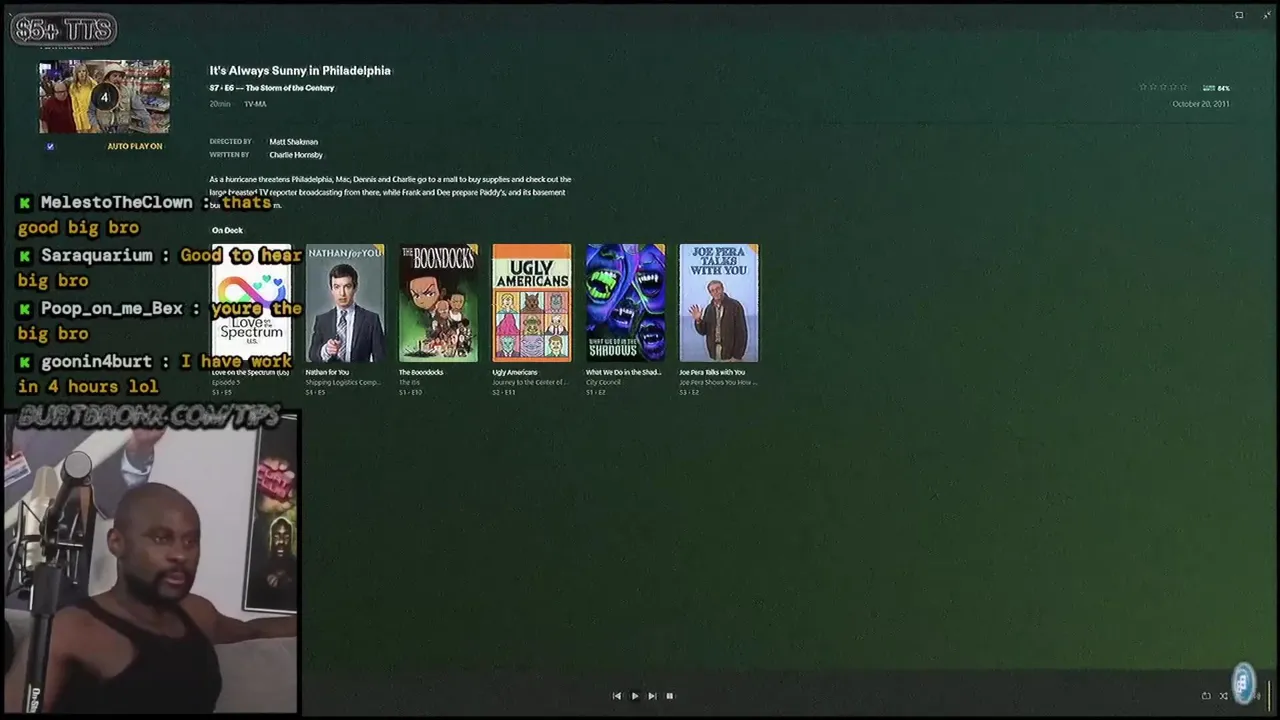Select What We Do in the Shadows poster
Viewport: 1280px width, 720px height.
625,303
